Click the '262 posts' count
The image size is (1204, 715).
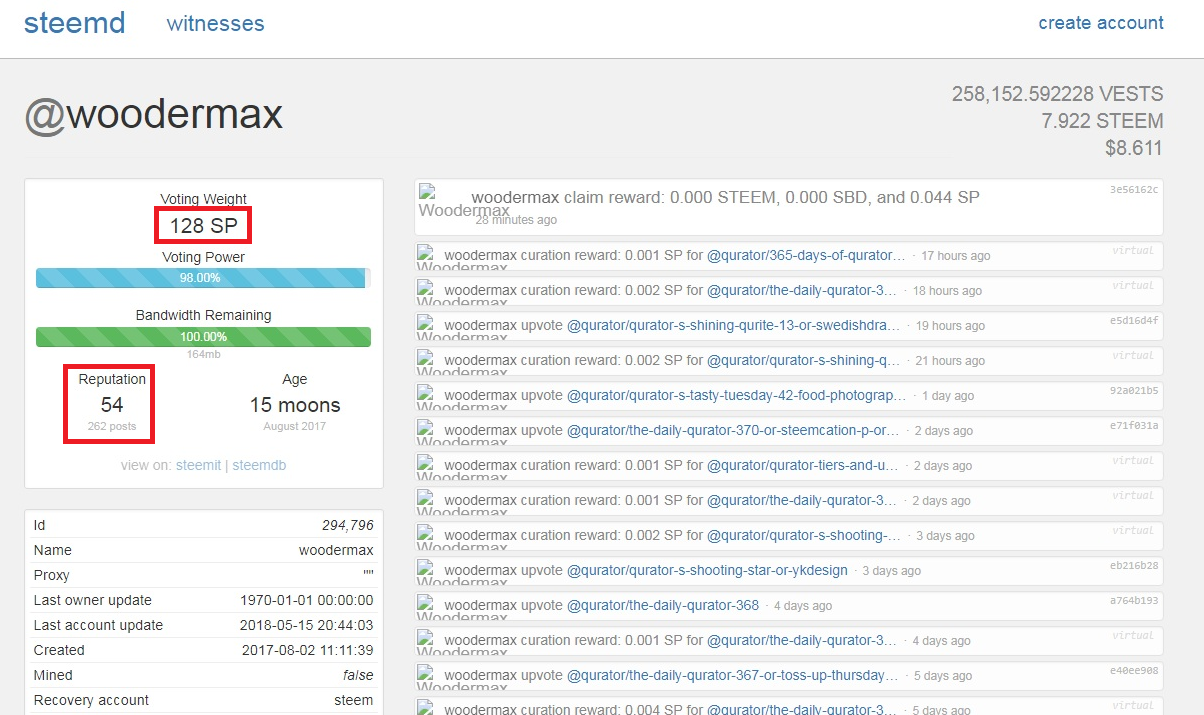pos(112,427)
